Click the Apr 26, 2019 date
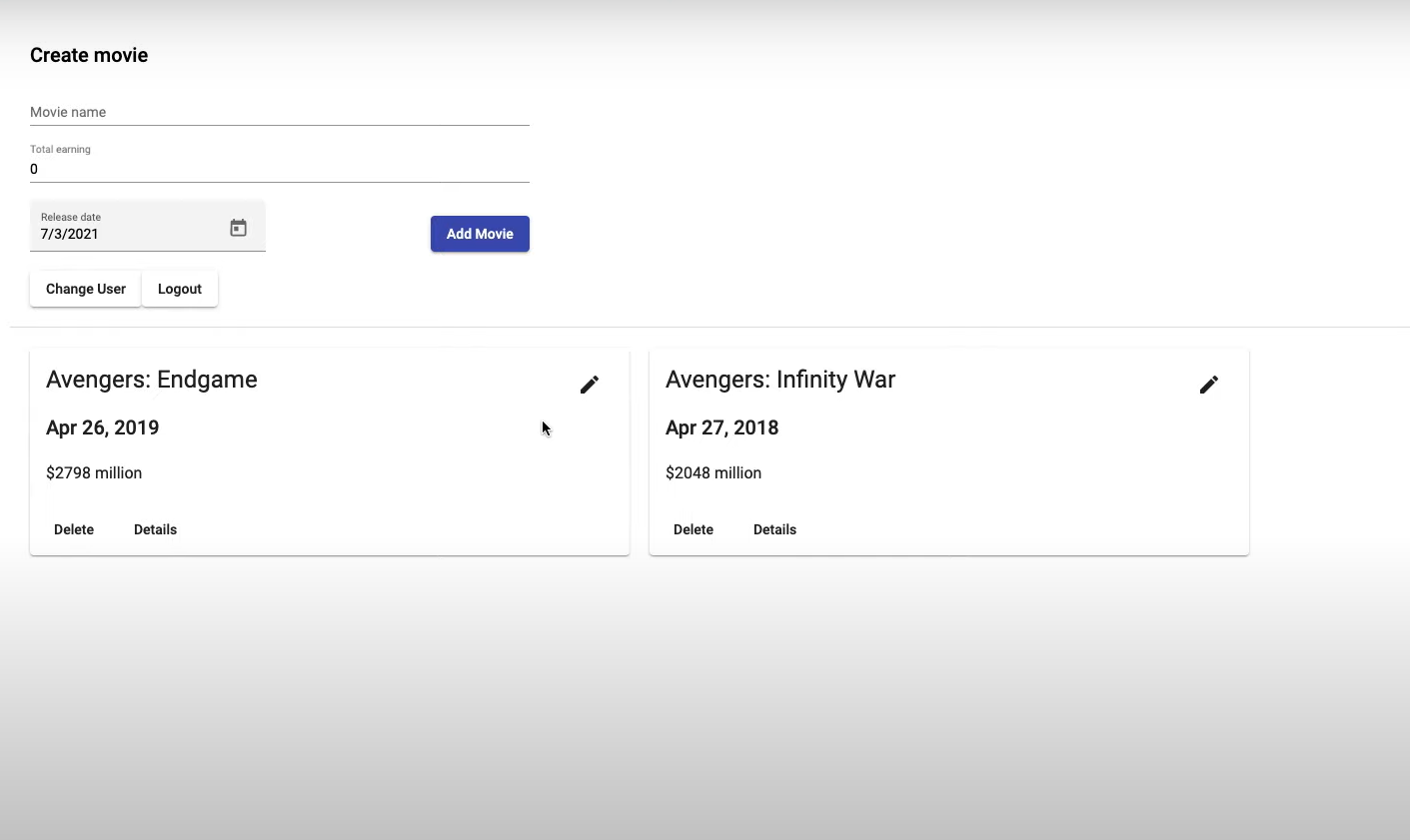This screenshot has height=840, width=1410. [103, 427]
